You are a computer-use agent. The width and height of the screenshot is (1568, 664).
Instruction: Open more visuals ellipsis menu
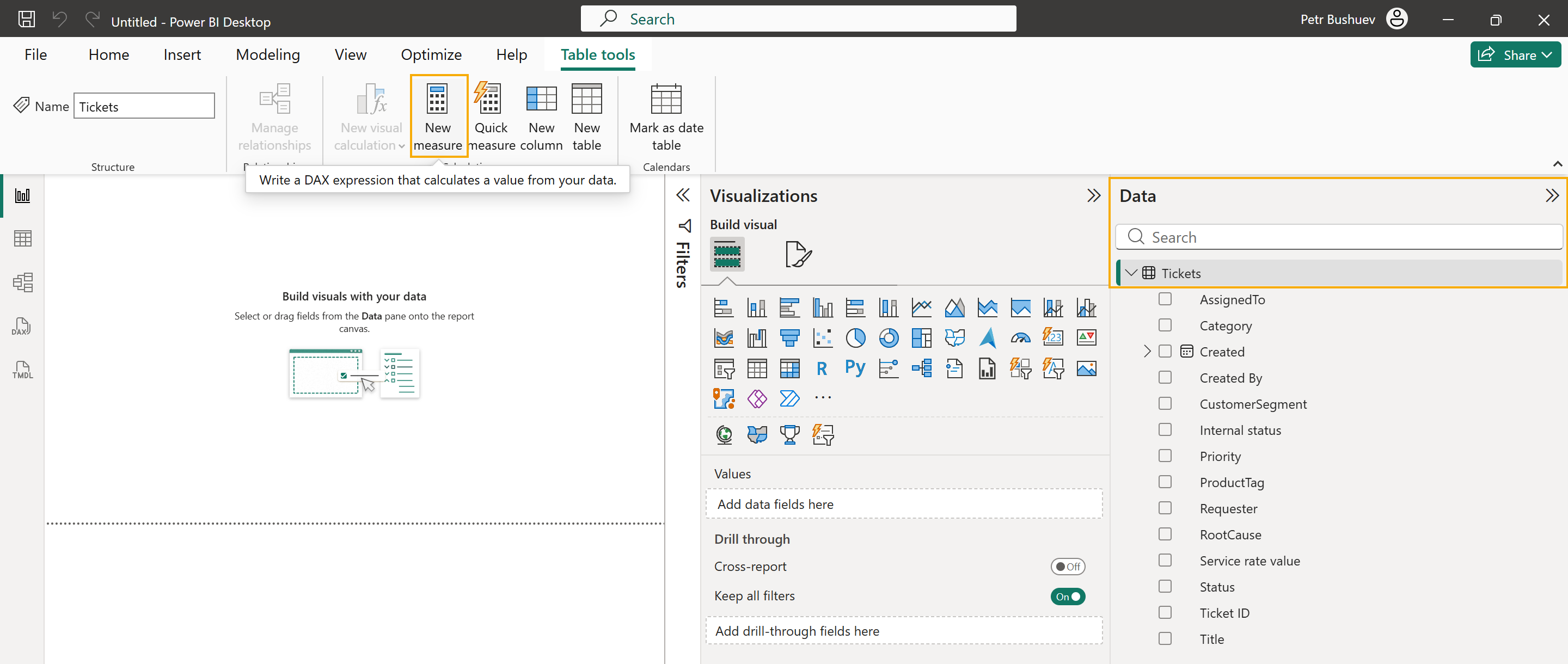tap(822, 398)
